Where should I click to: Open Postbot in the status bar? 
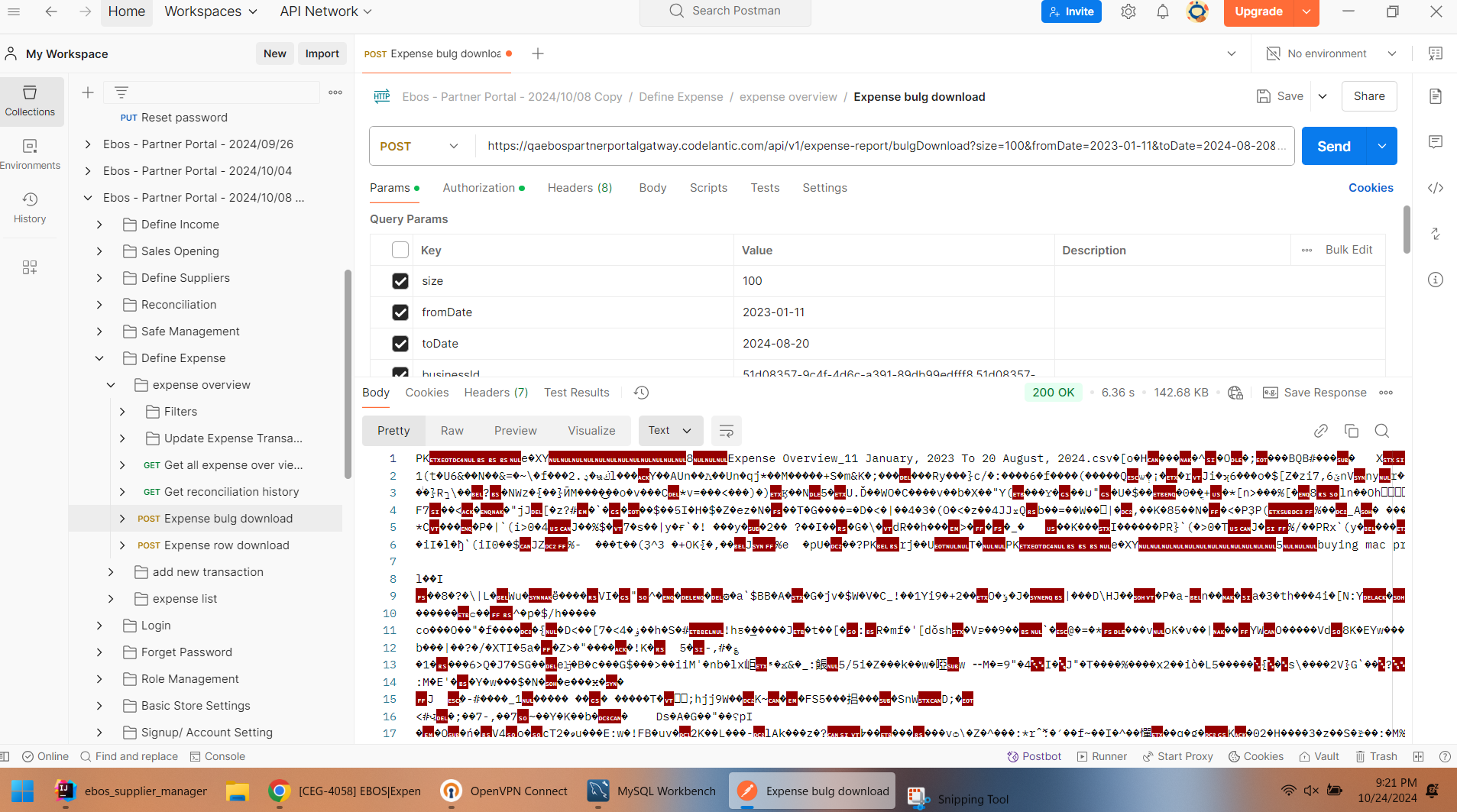[1034, 756]
